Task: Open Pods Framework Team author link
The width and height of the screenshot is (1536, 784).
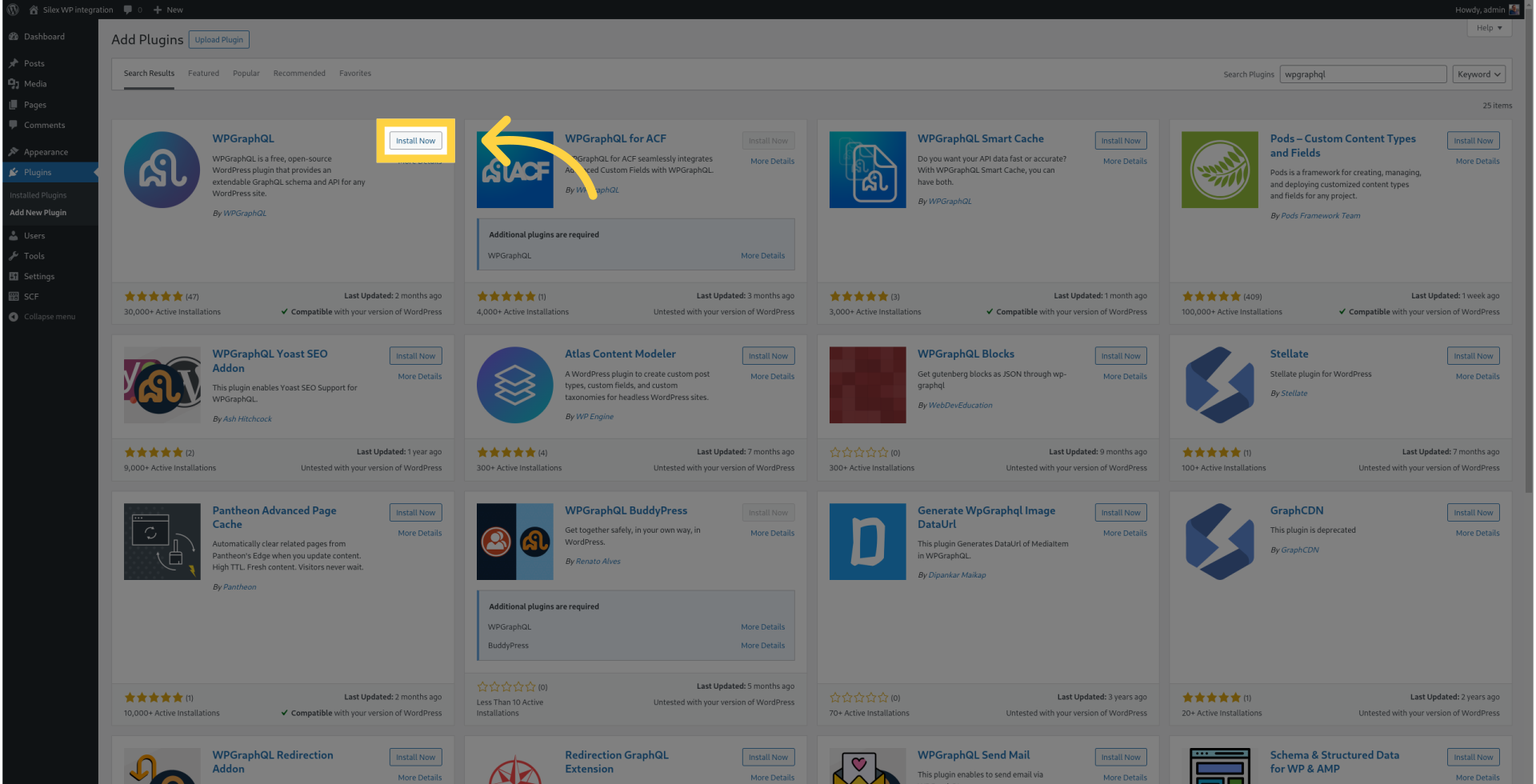Action: pos(1320,216)
